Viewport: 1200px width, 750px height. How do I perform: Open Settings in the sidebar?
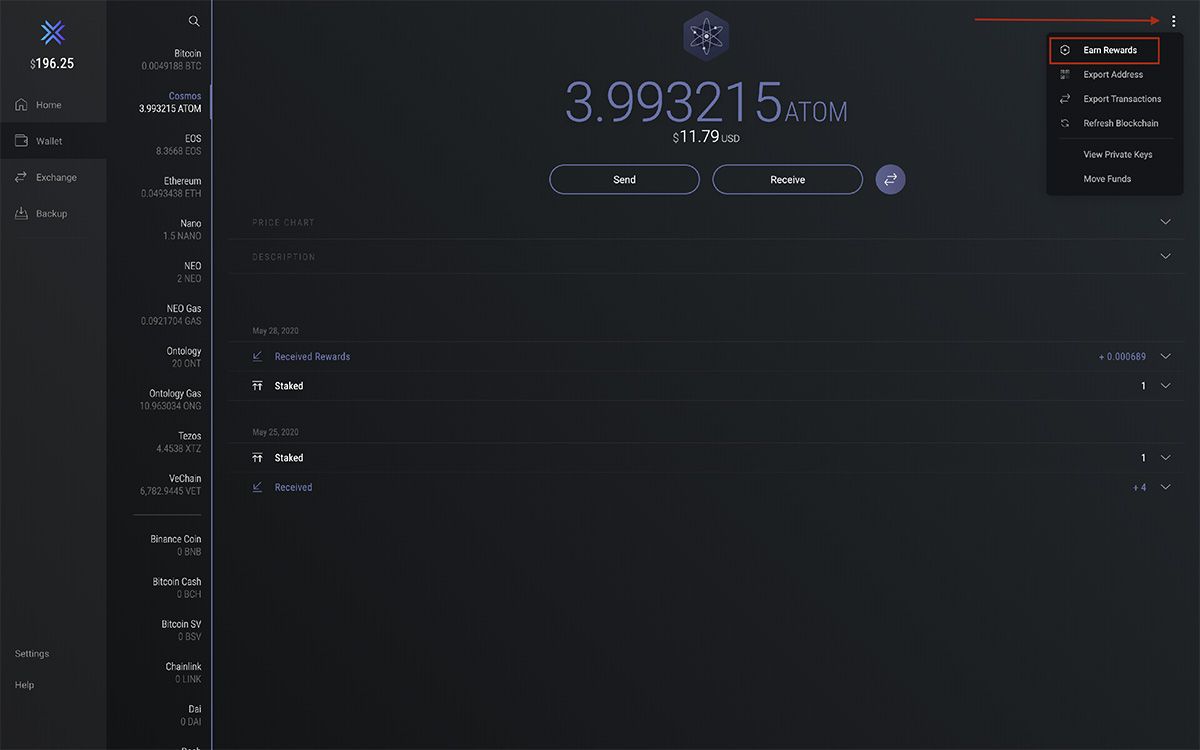click(32, 653)
